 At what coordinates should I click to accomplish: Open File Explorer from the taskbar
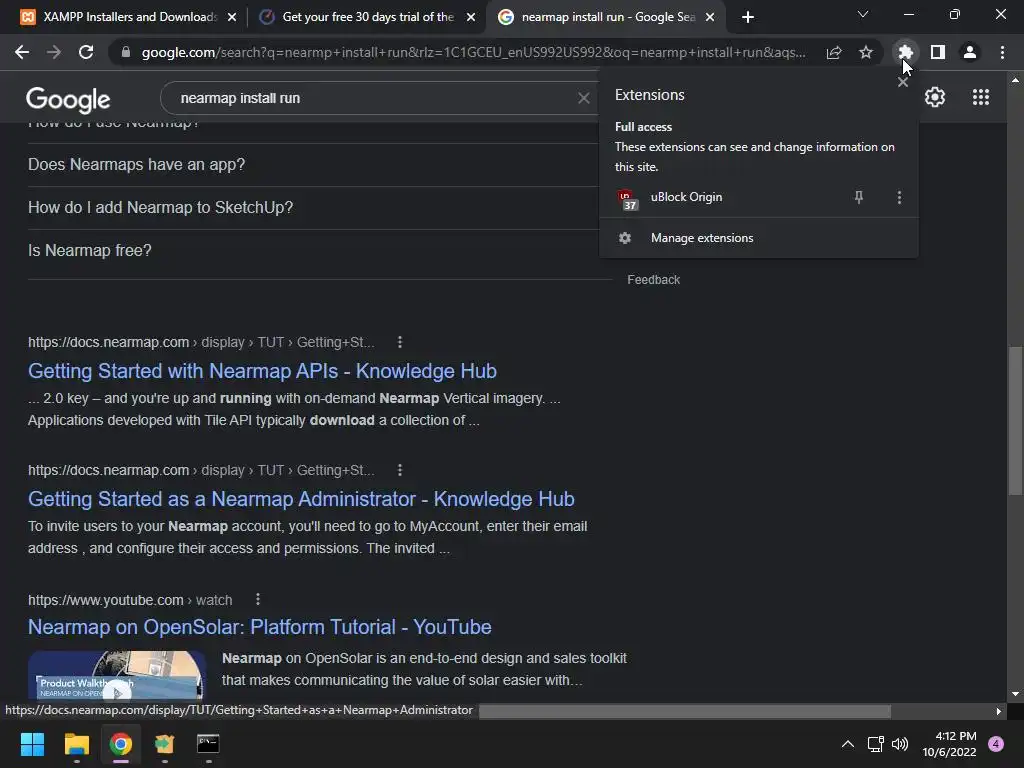tap(76, 744)
